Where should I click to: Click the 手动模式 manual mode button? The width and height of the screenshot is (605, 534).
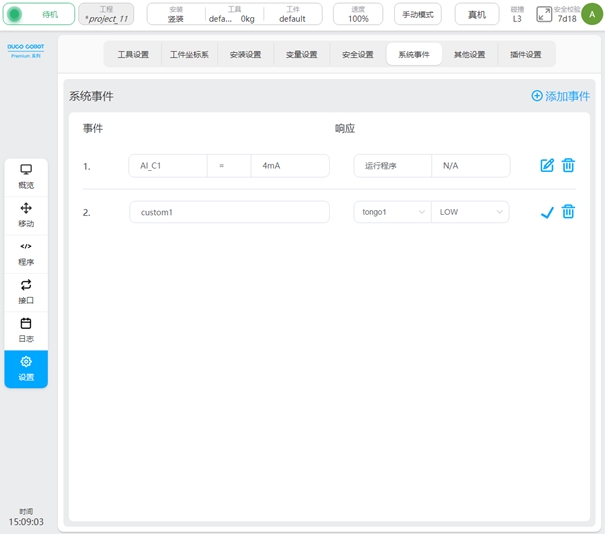[417, 14]
